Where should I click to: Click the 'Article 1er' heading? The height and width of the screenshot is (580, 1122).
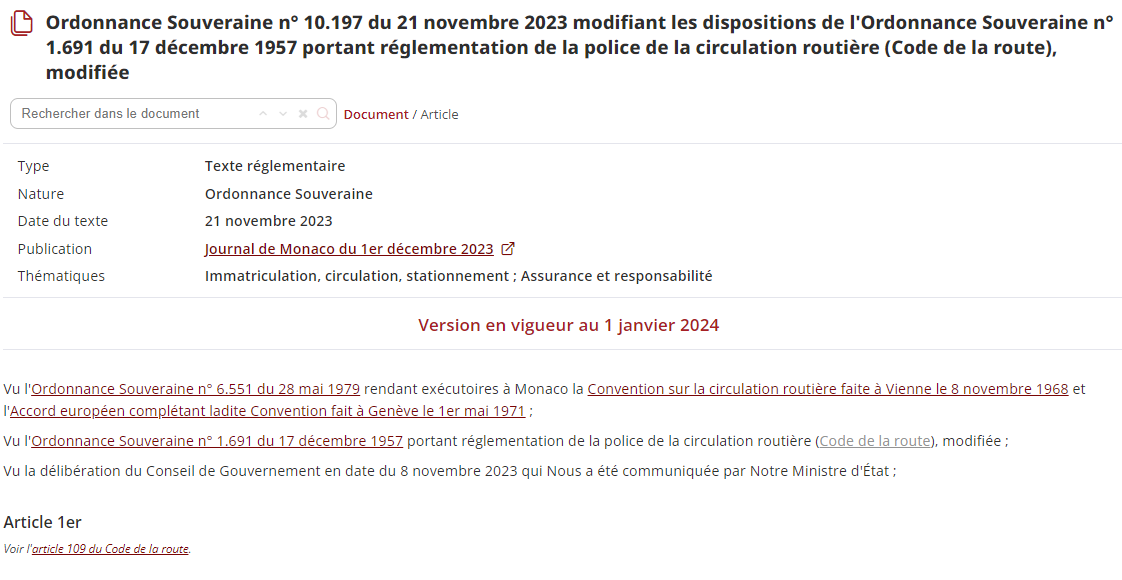[42, 522]
